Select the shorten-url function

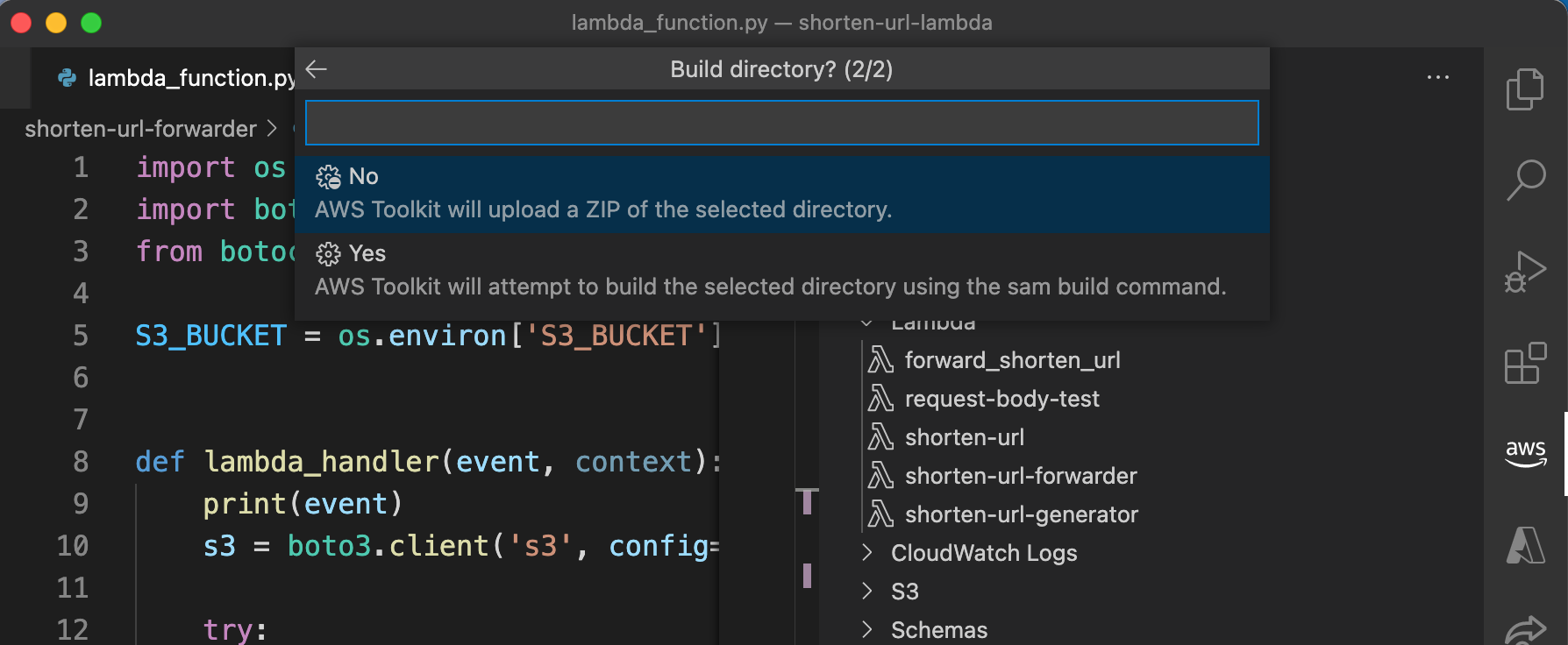[x=964, y=437]
